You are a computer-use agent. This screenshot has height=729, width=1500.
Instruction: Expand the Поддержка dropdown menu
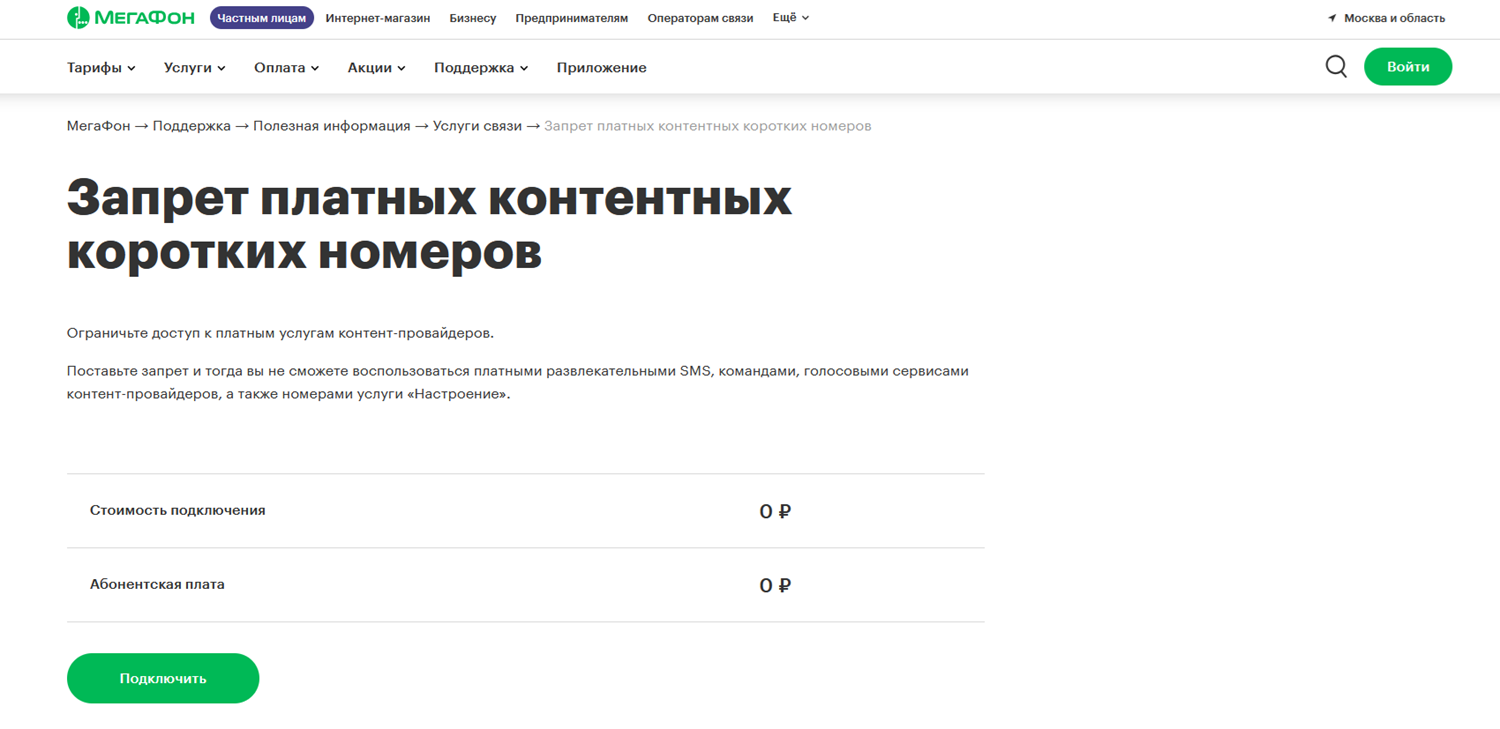click(481, 68)
